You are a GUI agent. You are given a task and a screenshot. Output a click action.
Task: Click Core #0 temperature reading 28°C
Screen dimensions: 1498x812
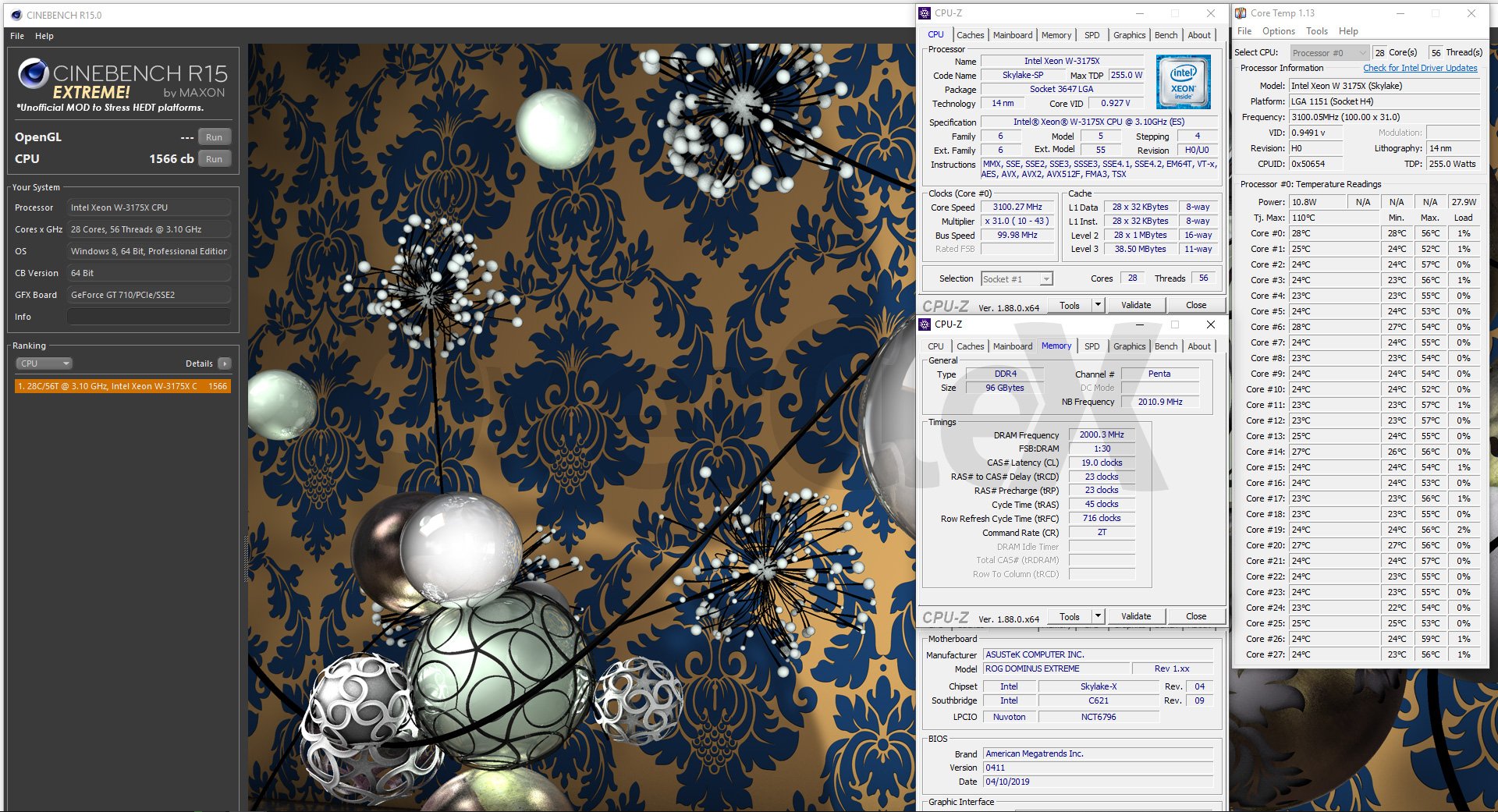click(x=1333, y=233)
